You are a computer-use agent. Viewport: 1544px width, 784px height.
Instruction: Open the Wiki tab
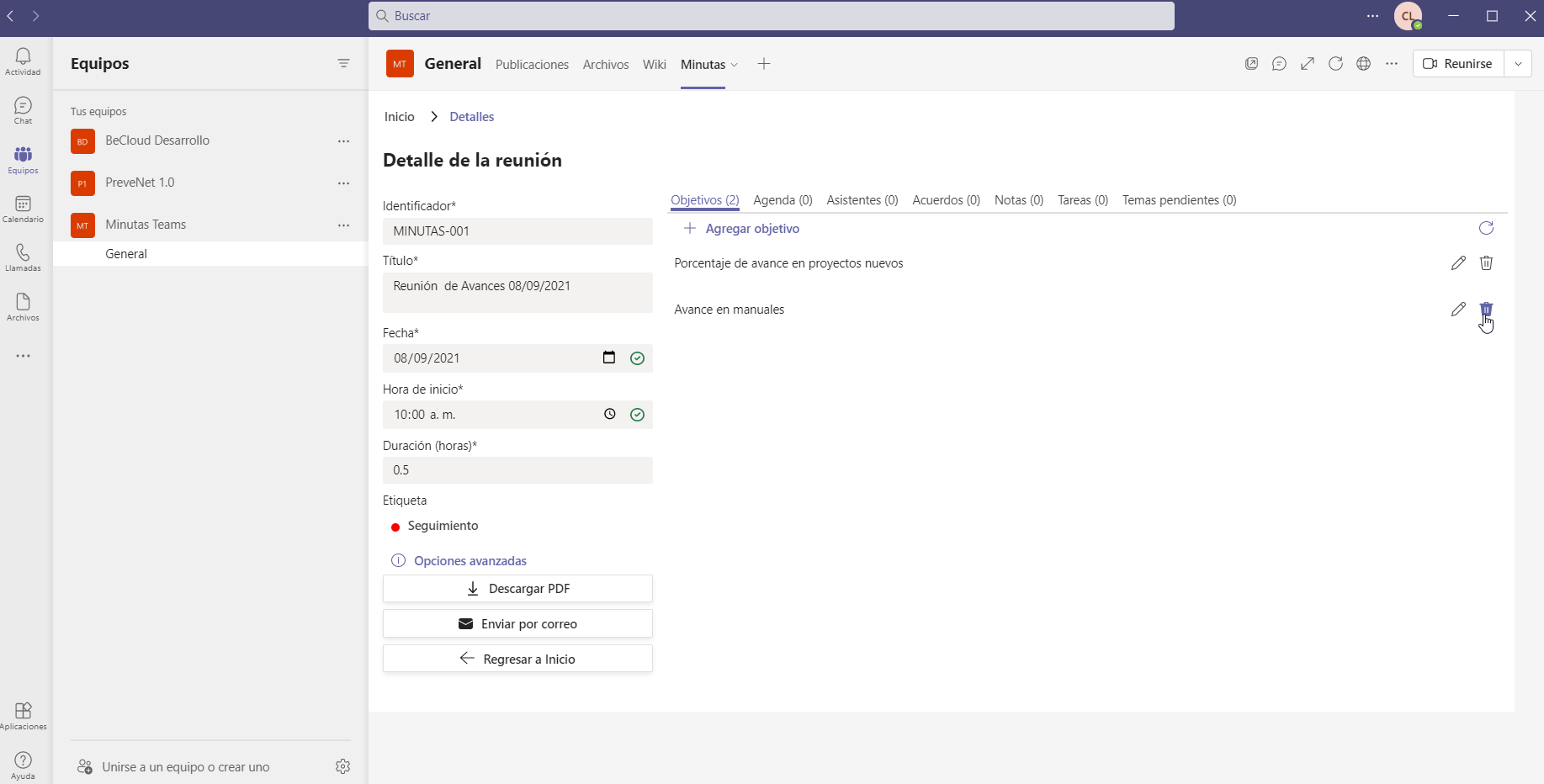(x=654, y=65)
